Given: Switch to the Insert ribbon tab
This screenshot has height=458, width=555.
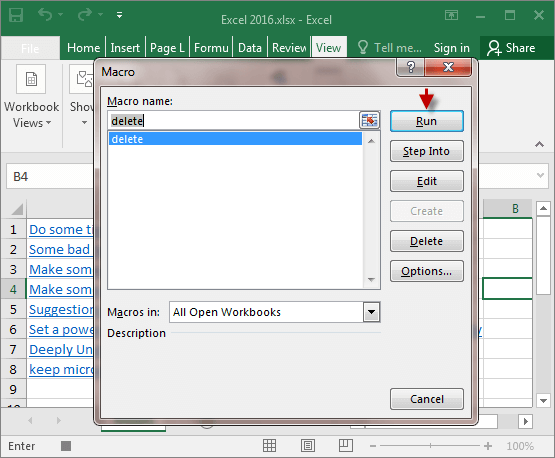Looking at the screenshot, I should coord(125,48).
